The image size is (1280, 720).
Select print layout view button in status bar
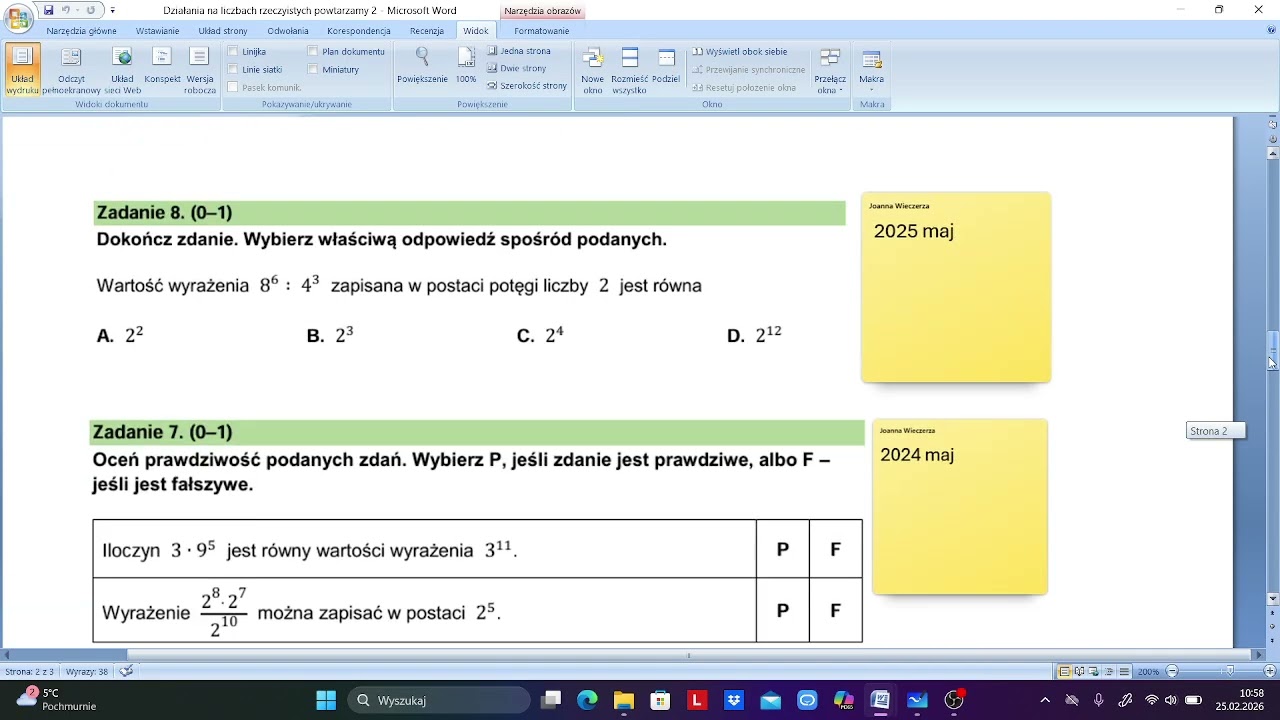coord(1065,672)
